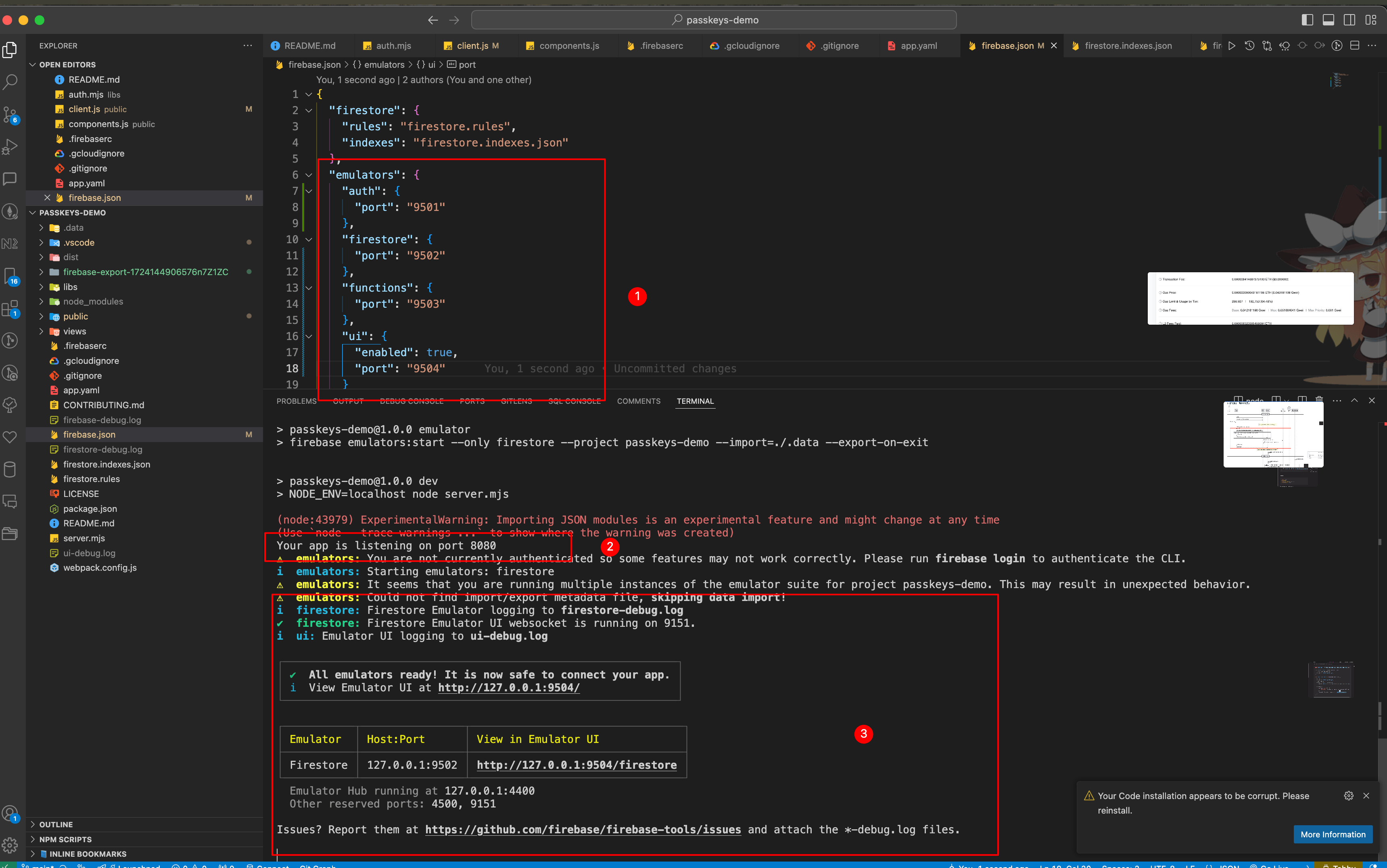Open the Run and Debug view
1387x868 pixels.
coord(10,147)
